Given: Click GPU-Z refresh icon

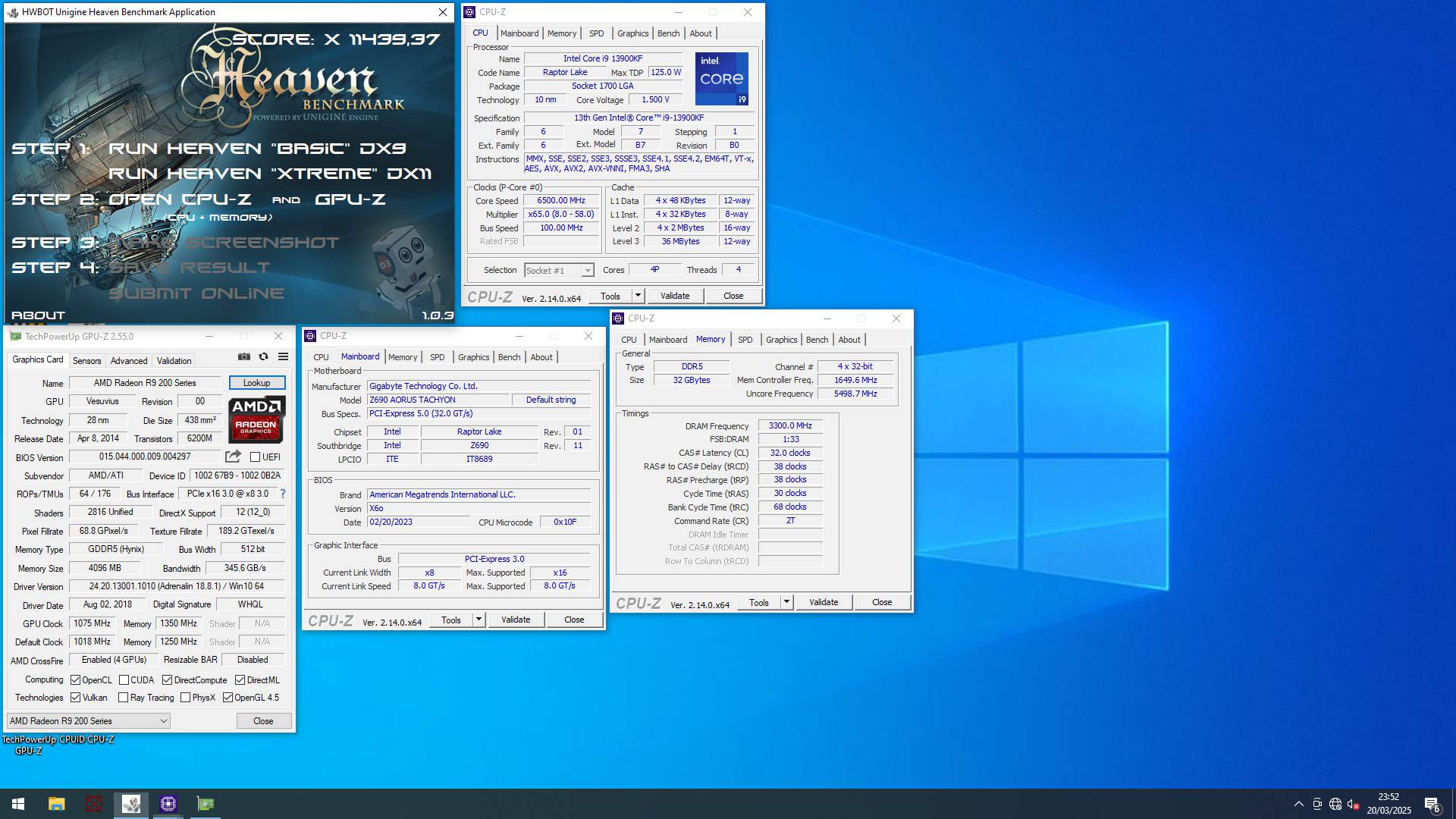Looking at the screenshot, I should pos(263,356).
